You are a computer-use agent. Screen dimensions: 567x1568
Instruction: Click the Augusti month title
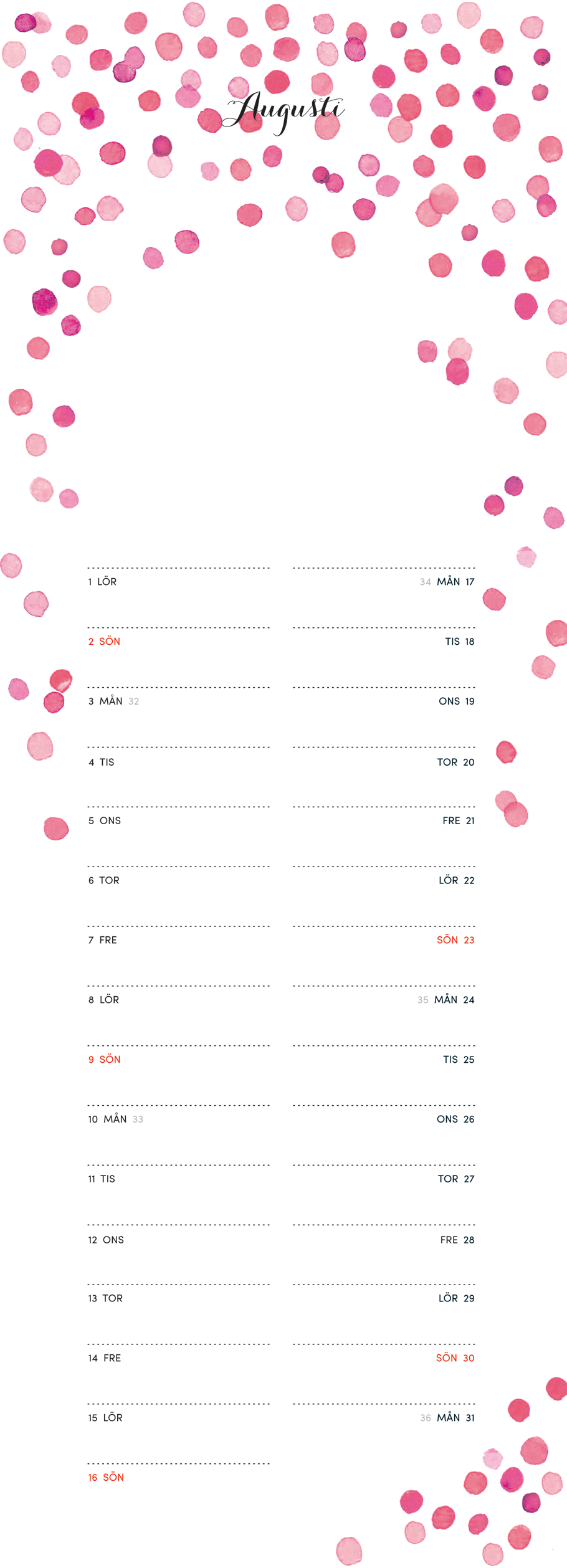tap(283, 112)
